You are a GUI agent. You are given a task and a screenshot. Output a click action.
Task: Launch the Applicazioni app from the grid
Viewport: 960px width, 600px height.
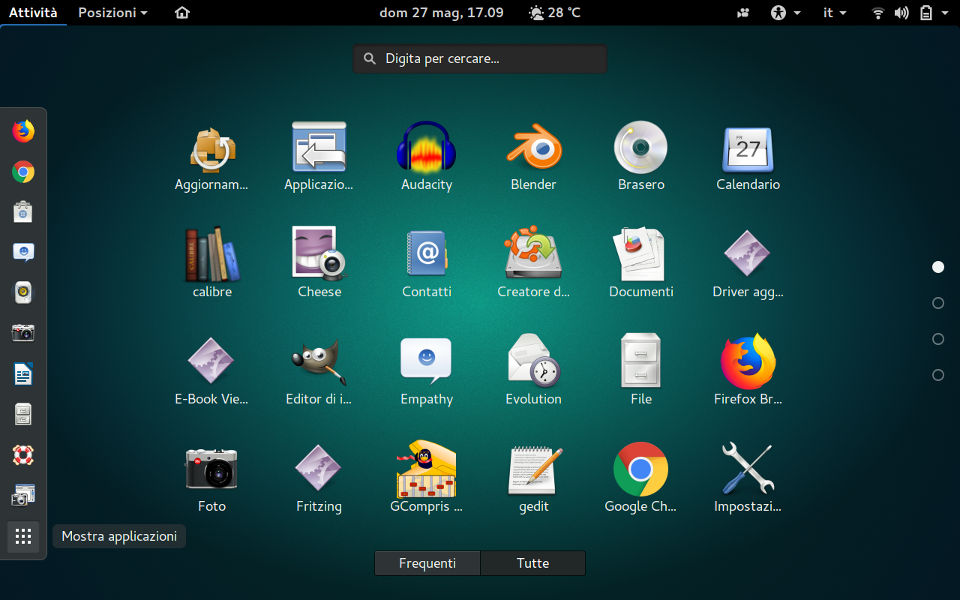click(x=319, y=158)
